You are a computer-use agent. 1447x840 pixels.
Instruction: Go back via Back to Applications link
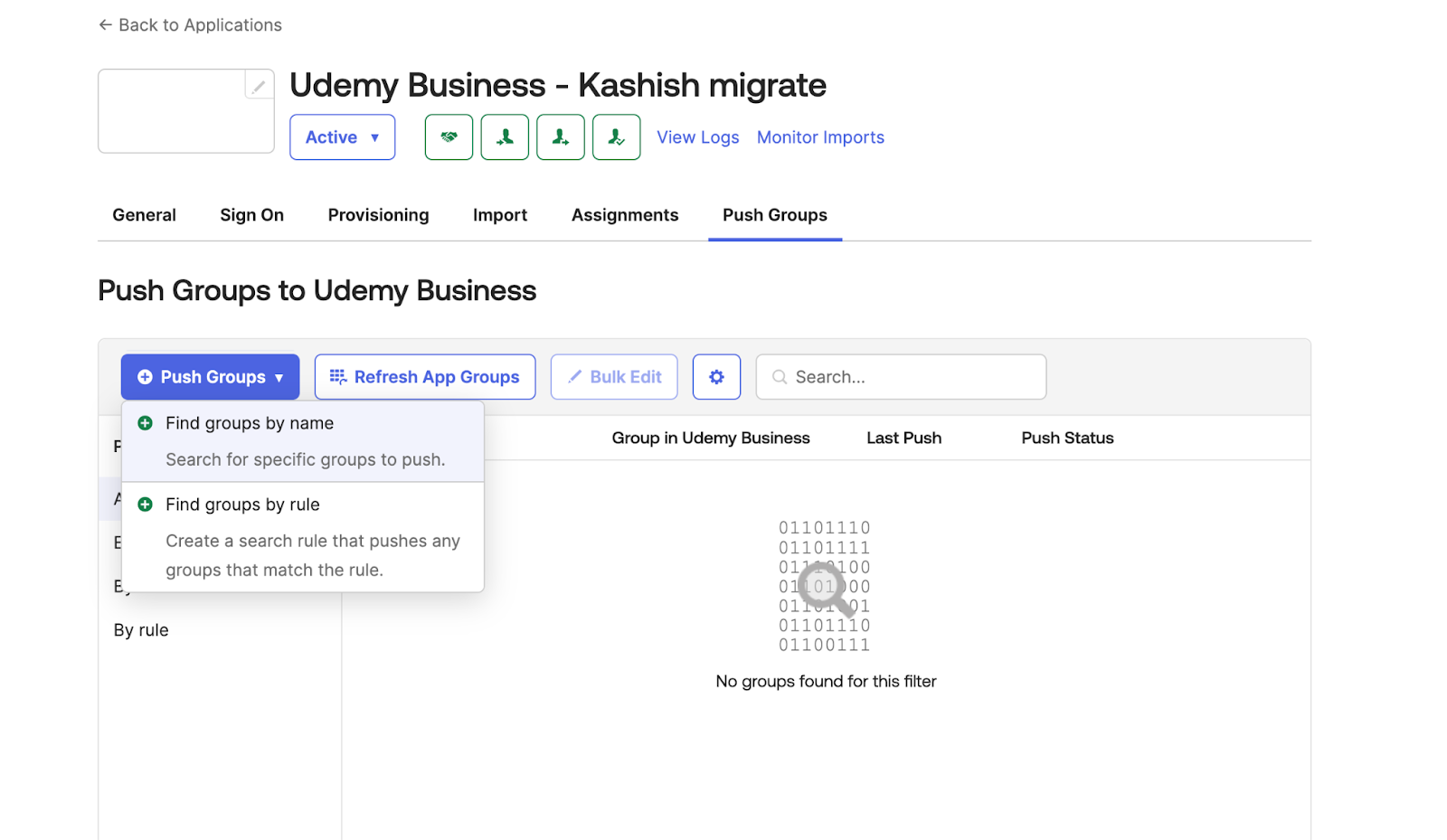point(190,25)
